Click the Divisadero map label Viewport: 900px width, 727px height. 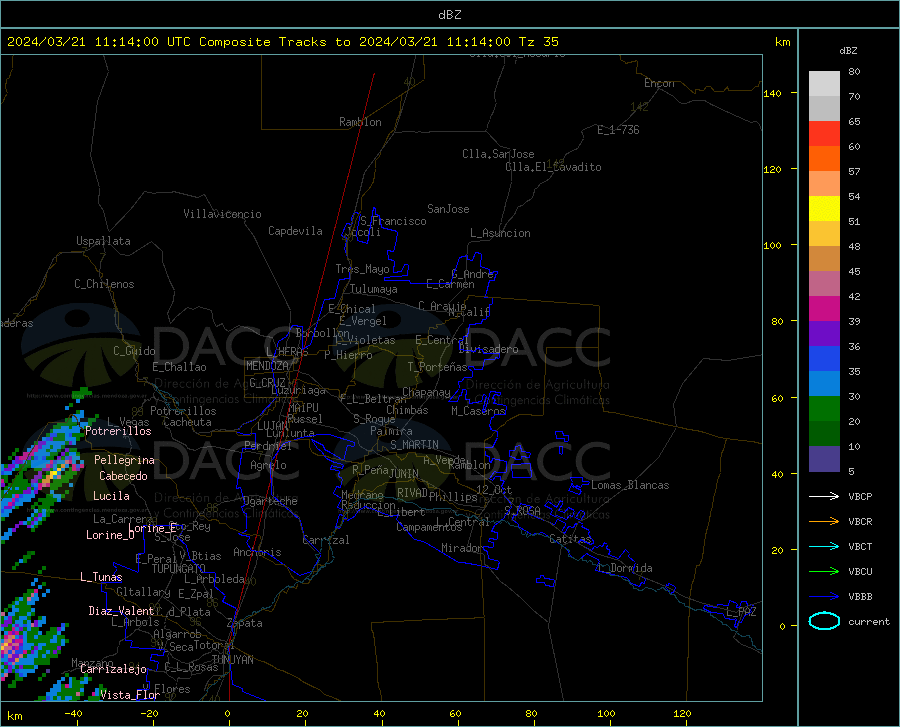(488, 349)
